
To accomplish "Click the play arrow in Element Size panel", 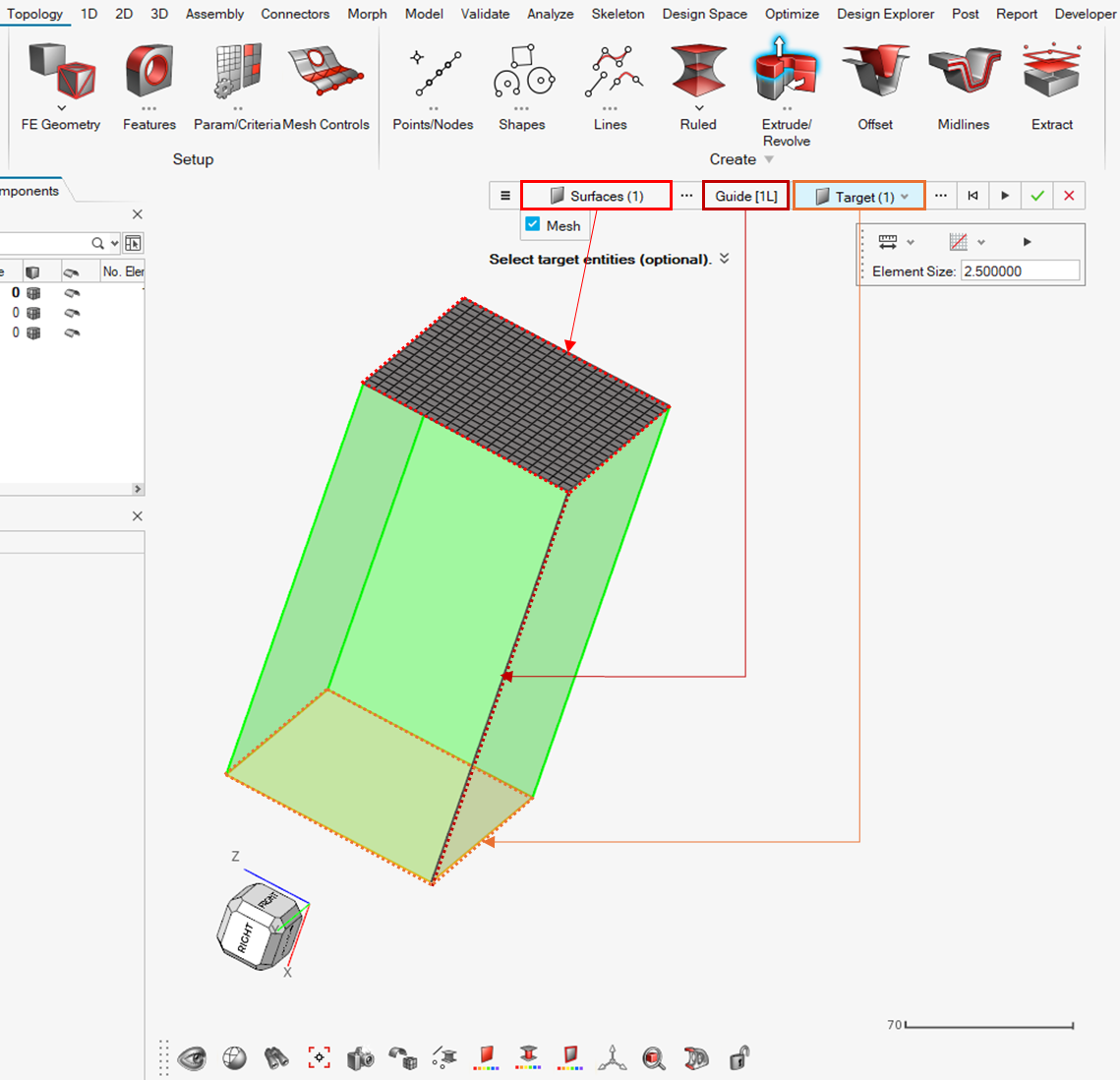I will pyautogui.click(x=1028, y=242).
